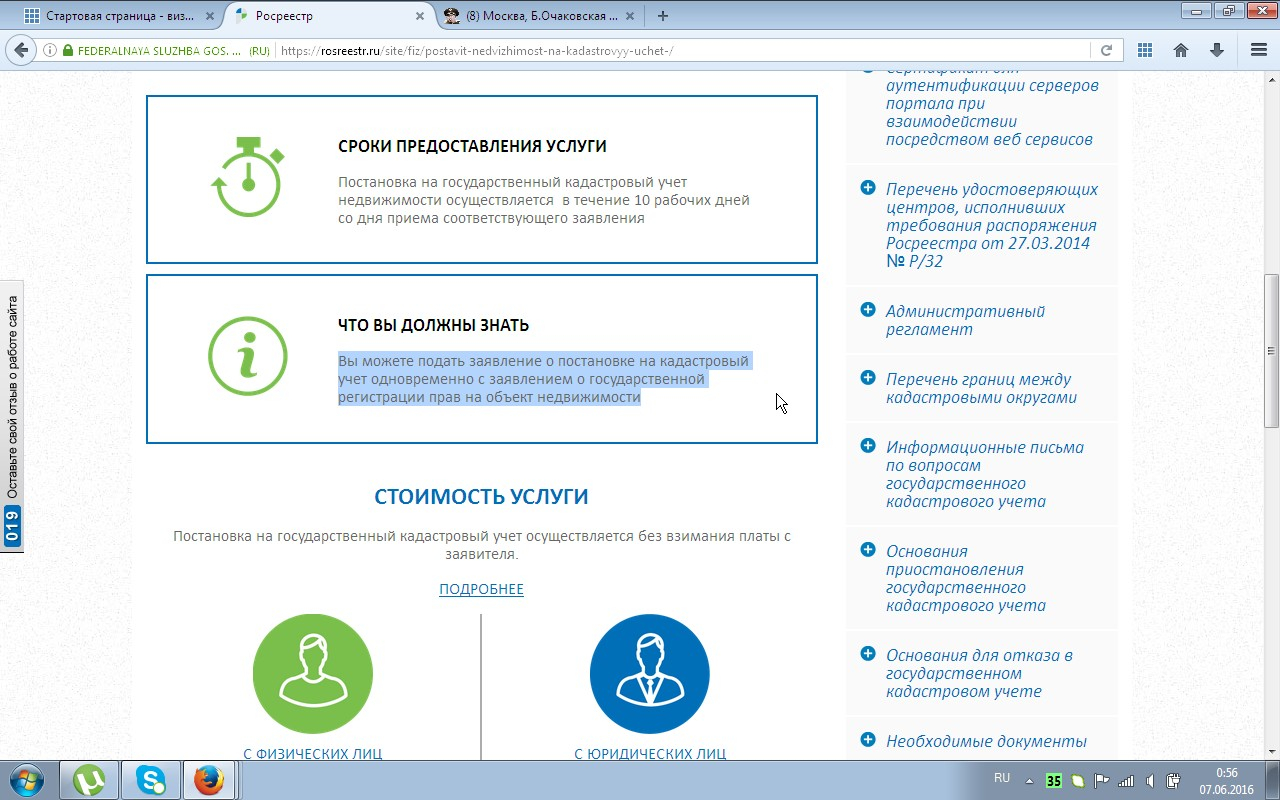The height and width of the screenshot is (800, 1280).
Task: Click the Firefox back arrow button
Action: [20, 50]
